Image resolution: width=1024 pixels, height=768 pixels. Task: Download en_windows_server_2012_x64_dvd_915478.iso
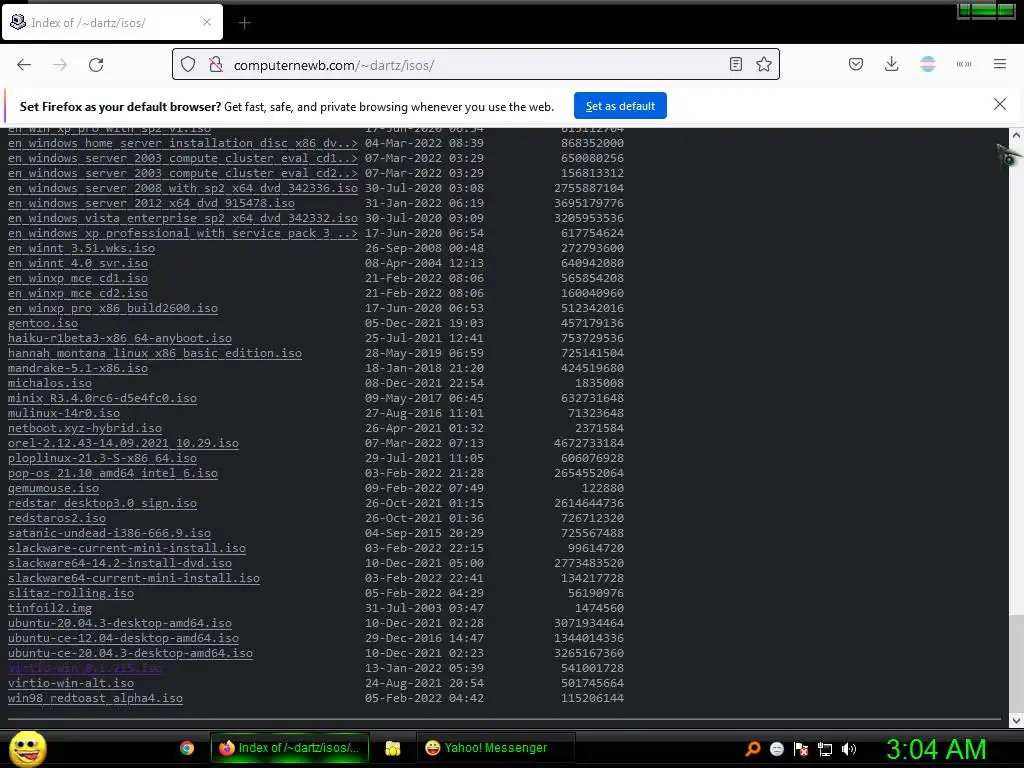click(152, 203)
